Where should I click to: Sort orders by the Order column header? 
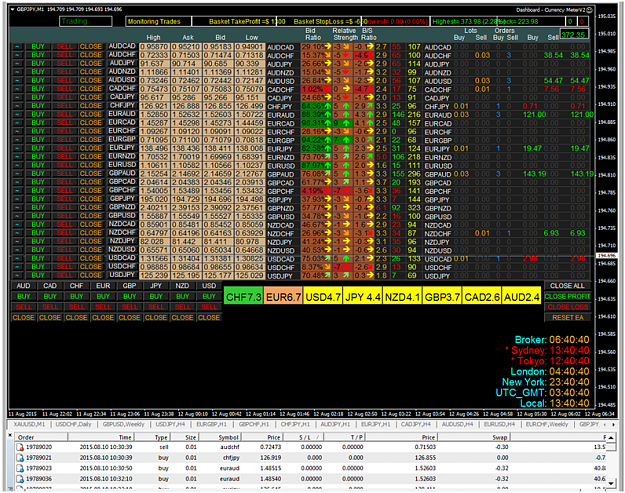pyautogui.click(x=41, y=437)
